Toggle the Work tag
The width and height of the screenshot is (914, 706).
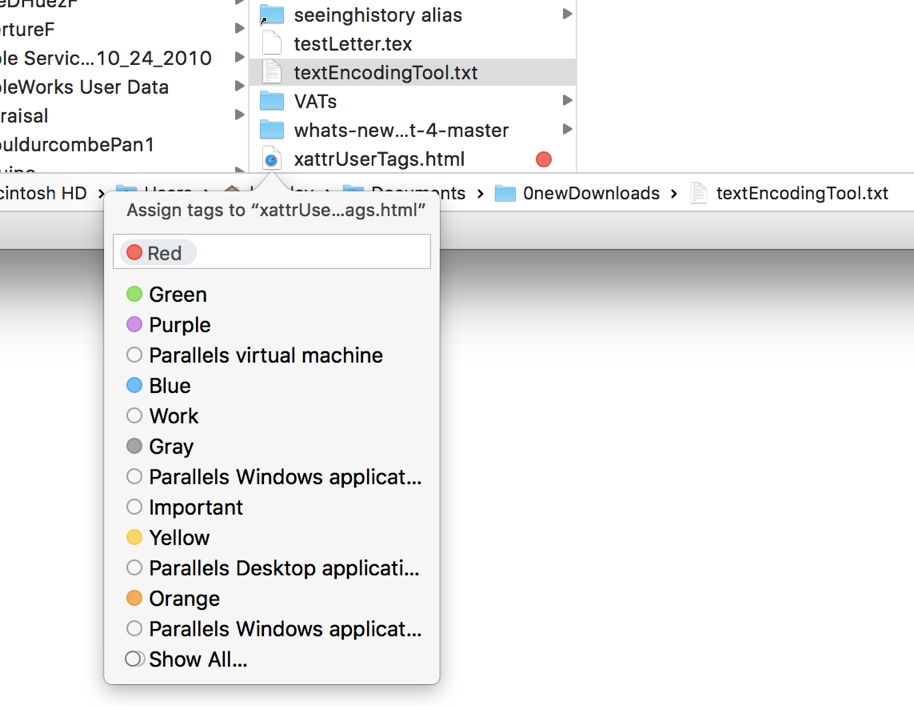[x=173, y=416]
